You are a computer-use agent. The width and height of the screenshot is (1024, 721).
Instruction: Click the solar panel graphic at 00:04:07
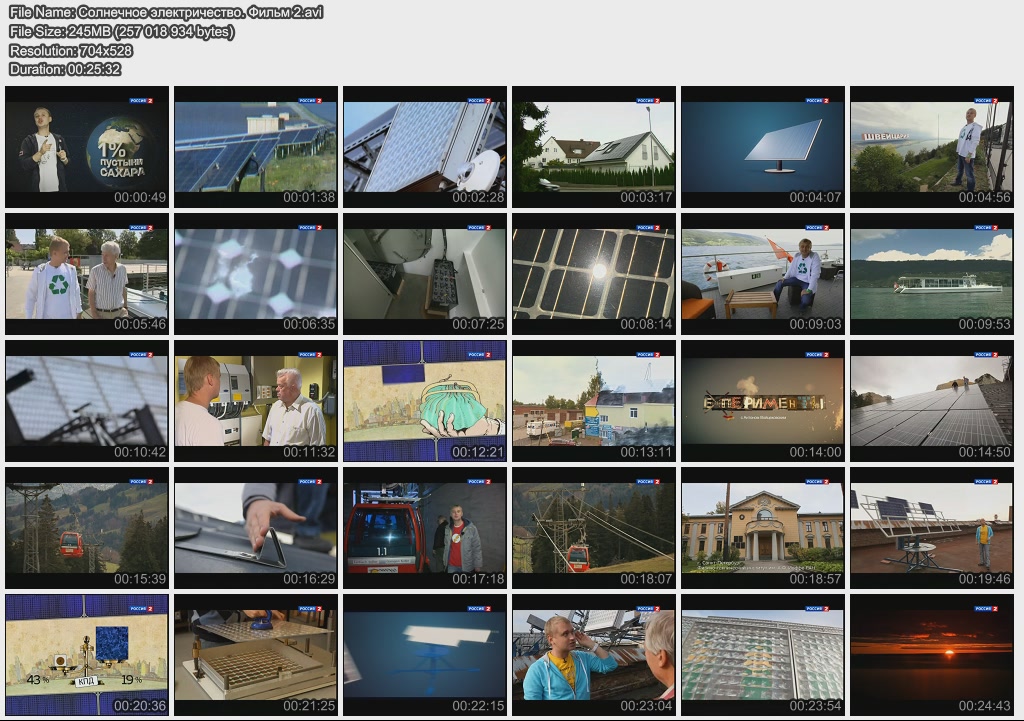click(763, 147)
